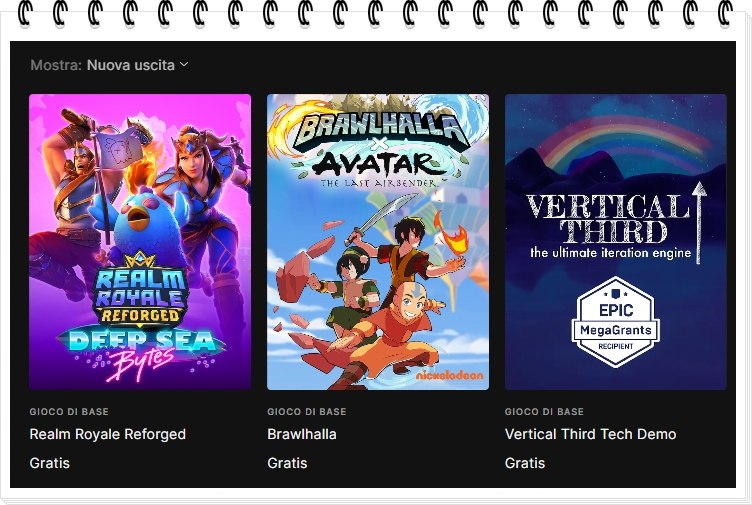Image resolution: width=752 pixels, height=505 pixels.
Task: Open the Nuova uscita sort dropdown
Action: click(138, 65)
